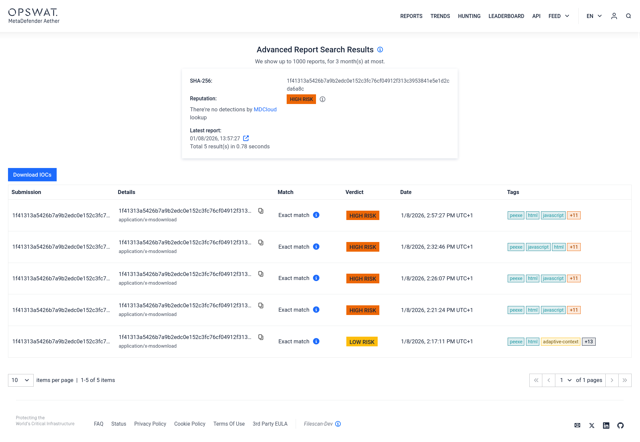Open the API menu item

[536, 16]
